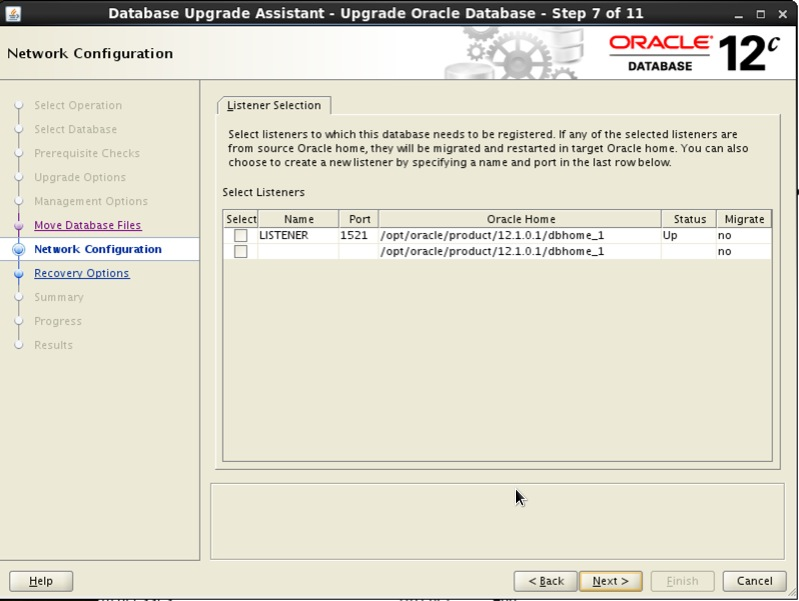Image resolution: width=799 pixels, height=601 pixels.
Task: Click the Select column header
Action: coord(241,219)
